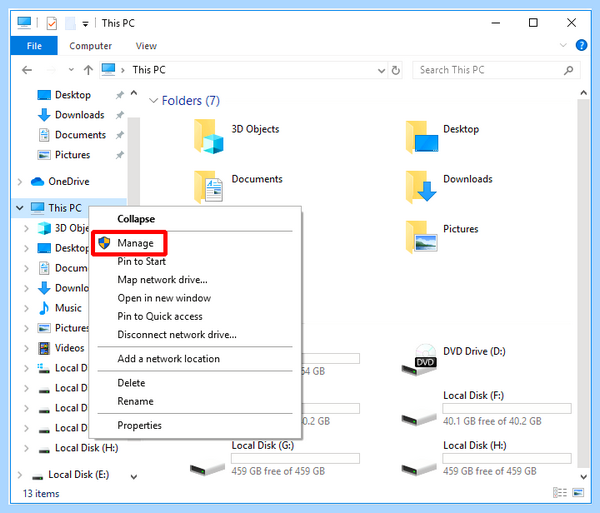
Task: Open the Recent locations dropdown arrow
Action: click(71, 70)
